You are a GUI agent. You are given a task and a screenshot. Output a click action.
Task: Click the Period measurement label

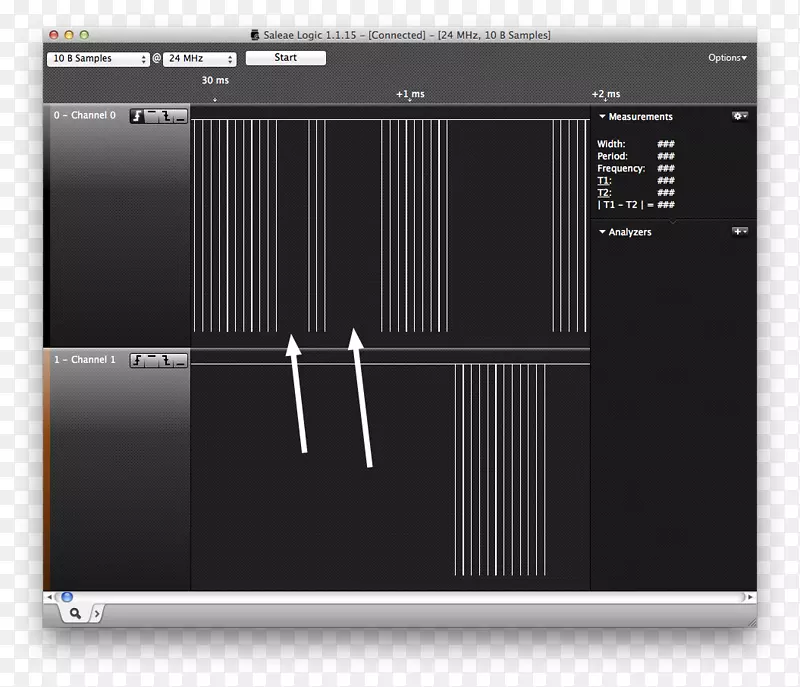pos(612,156)
